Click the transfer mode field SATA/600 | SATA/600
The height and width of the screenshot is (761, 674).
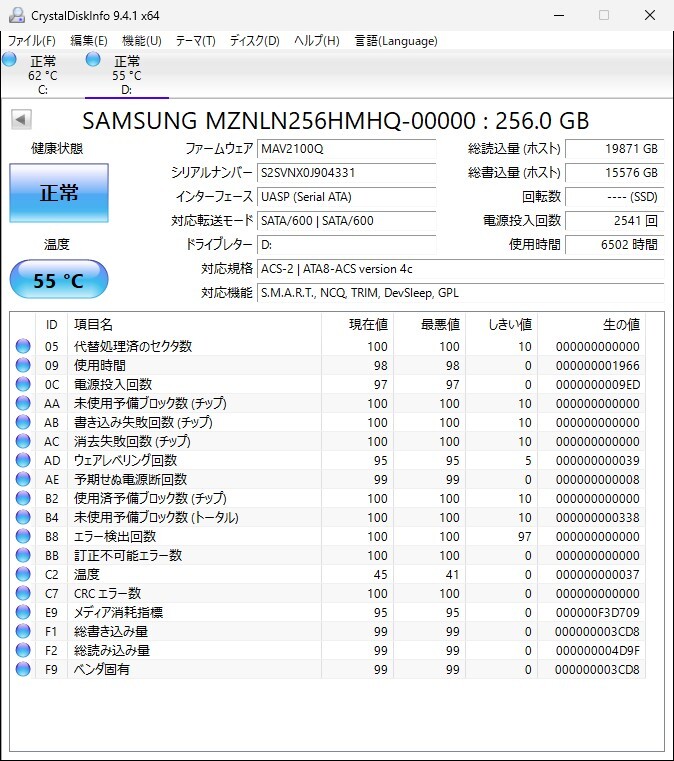point(346,221)
